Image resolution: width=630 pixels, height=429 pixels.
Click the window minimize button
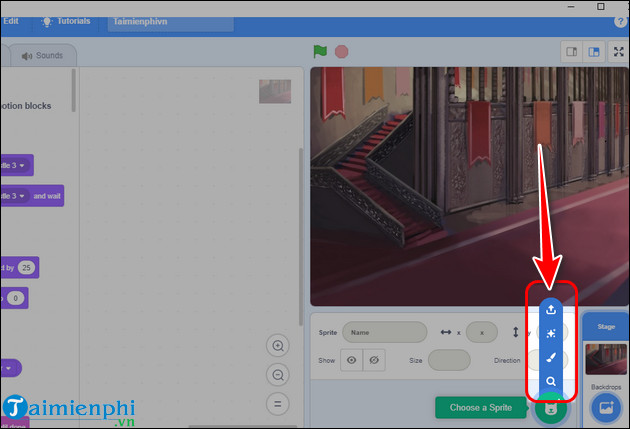pos(571,7)
